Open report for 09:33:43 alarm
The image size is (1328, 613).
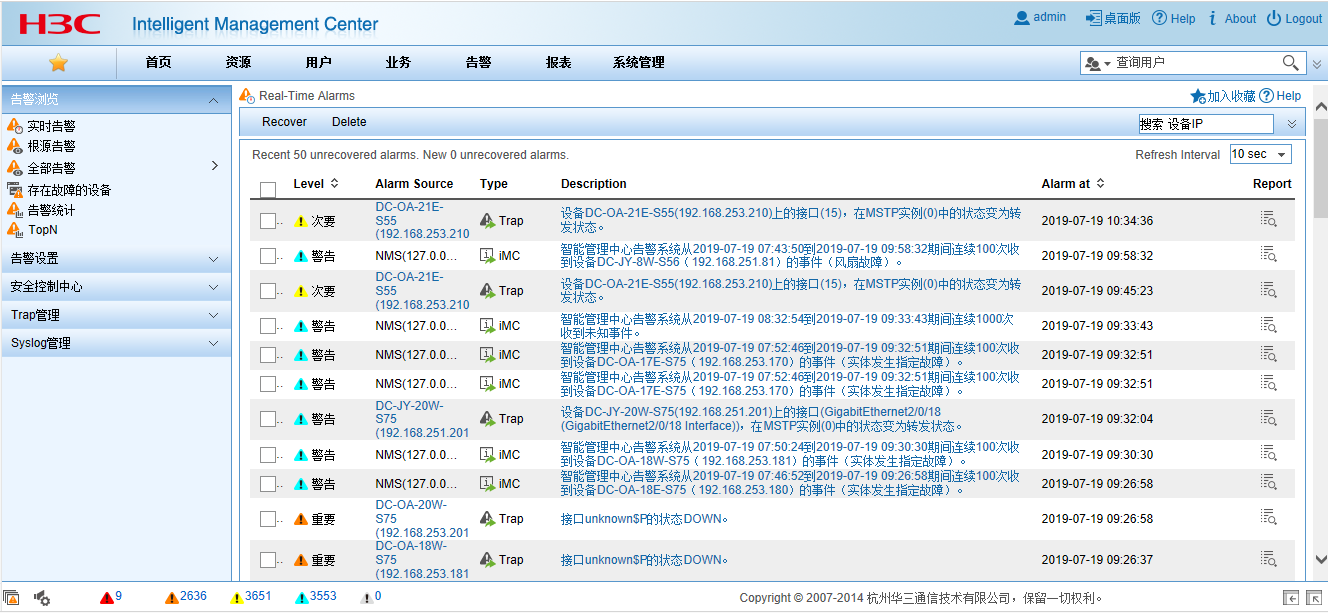point(1269,325)
